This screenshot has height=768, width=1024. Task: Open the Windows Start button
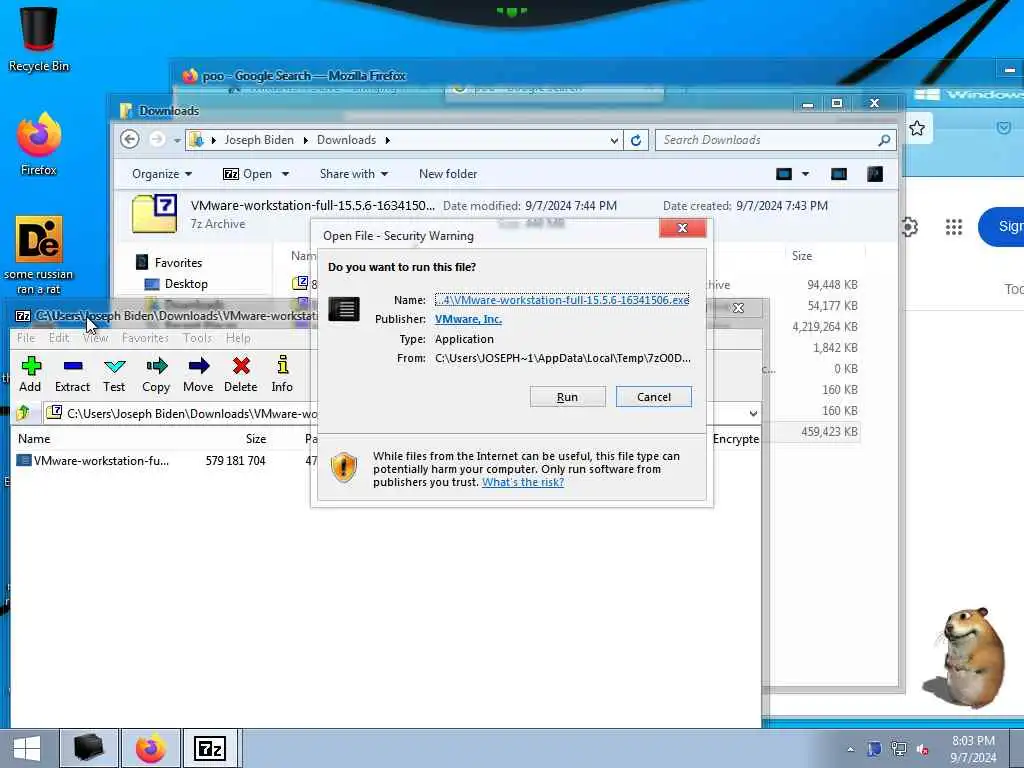click(27, 748)
